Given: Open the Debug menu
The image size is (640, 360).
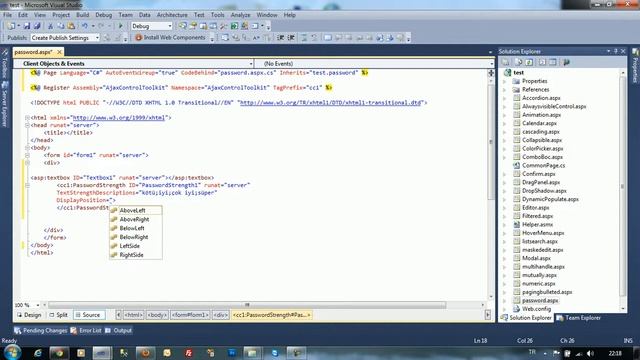Looking at the screenshot, I should pos(104,15).
